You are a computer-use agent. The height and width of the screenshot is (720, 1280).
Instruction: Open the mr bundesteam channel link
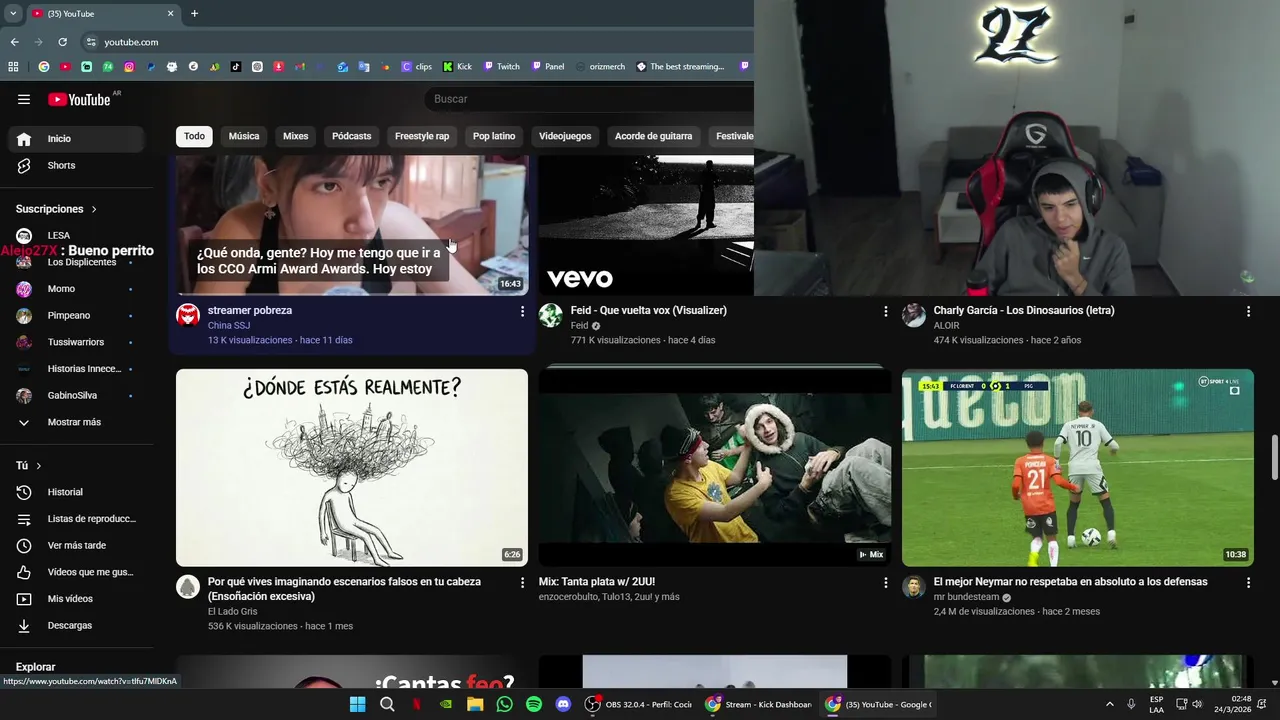point(967,597)
